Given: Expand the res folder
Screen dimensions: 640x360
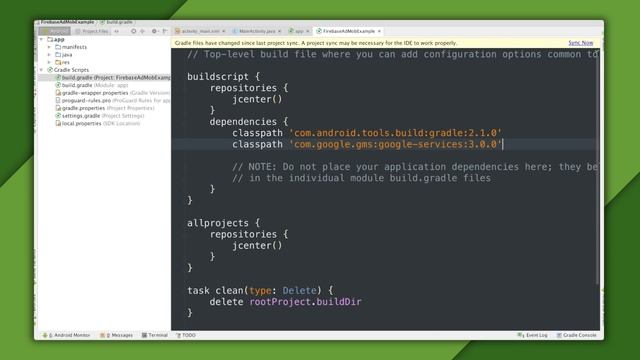Looking at the screenshot, I should pos(49,62).
